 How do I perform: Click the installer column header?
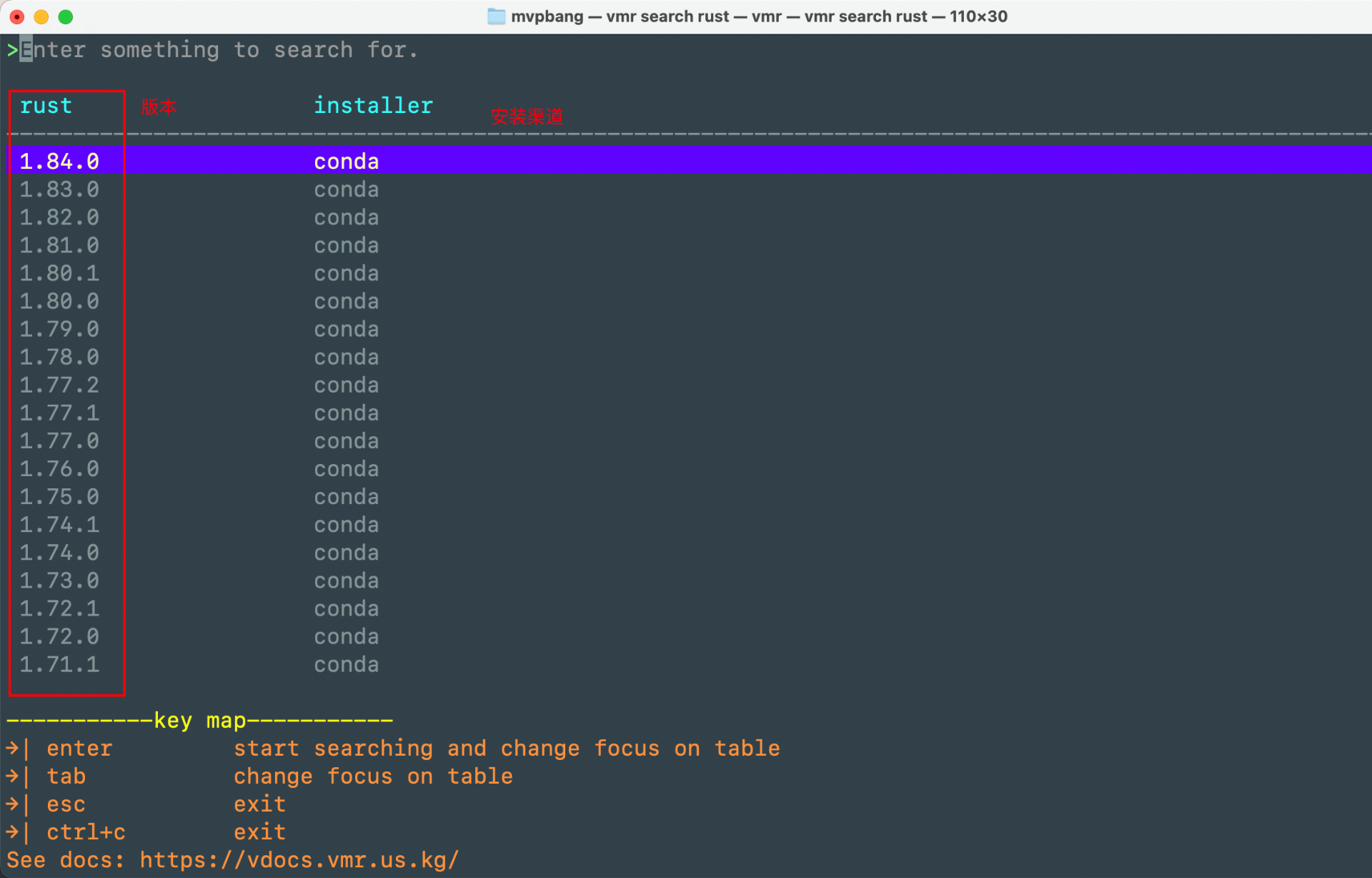373,106
